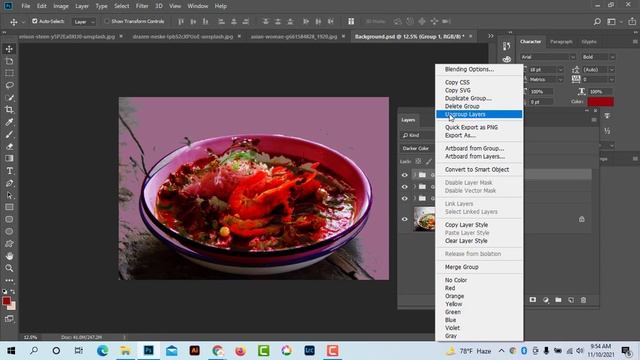The width and height of the screenshot is (640, 360).
Task: Open the palette icon in collapsed panel dock
Action: point(507,59)
